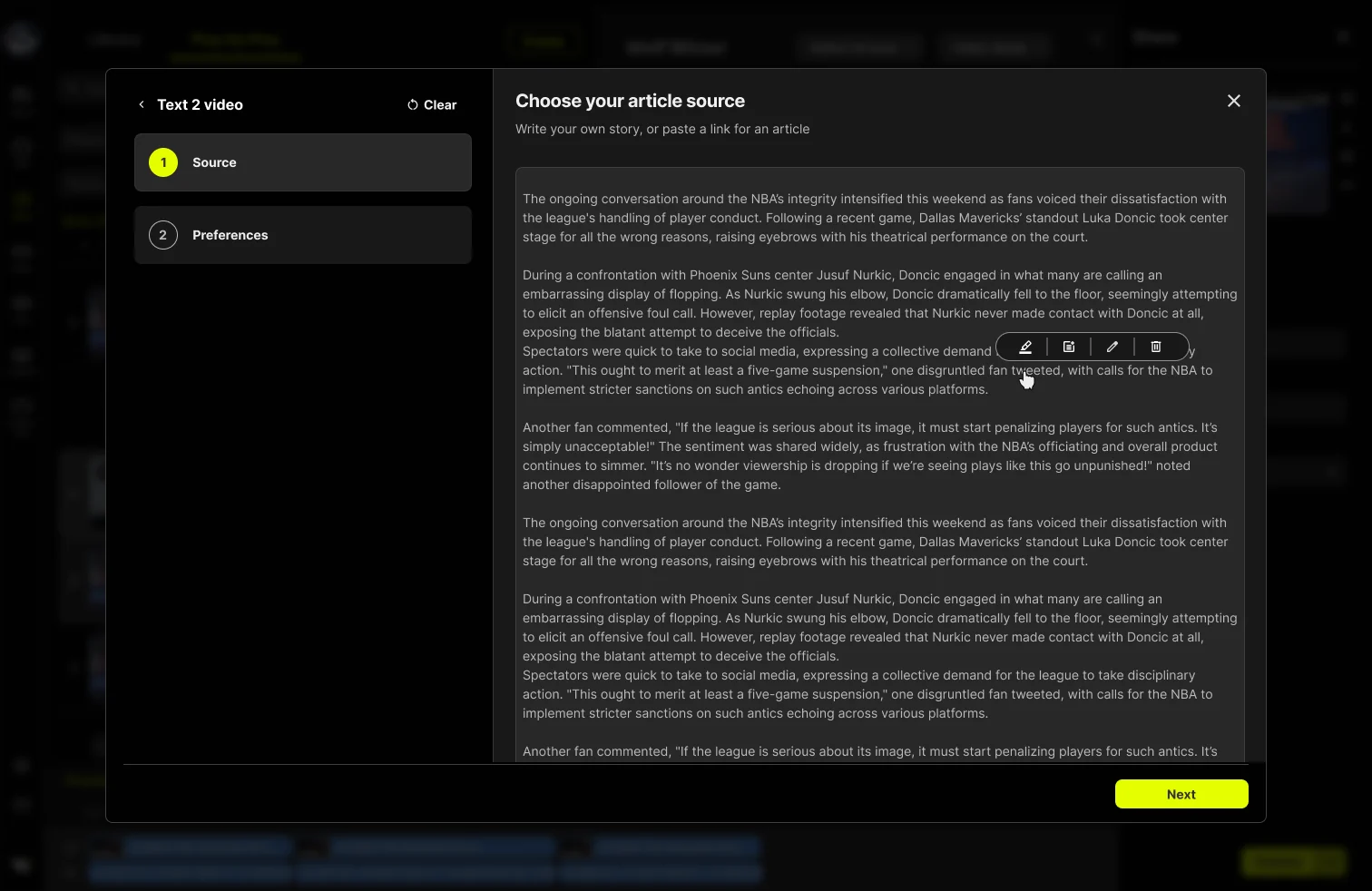This screenshot has height=891, width=1372.
Task: Click the "Write your own story, or paste a link" subtitle
Action: pyautogui.click(x=662, y=129)
